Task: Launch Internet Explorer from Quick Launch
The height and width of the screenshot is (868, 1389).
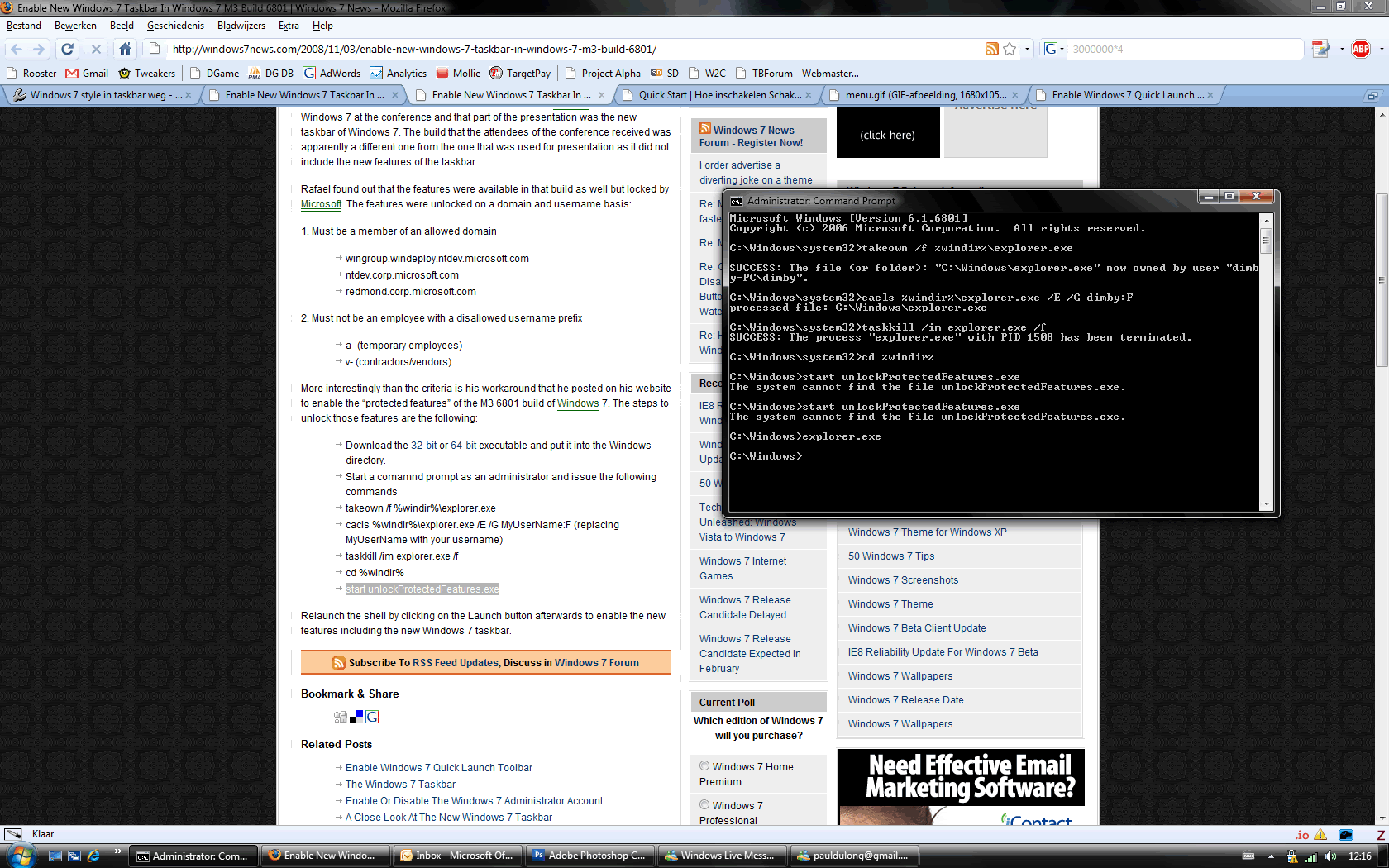Action: (x=93, y=856)
